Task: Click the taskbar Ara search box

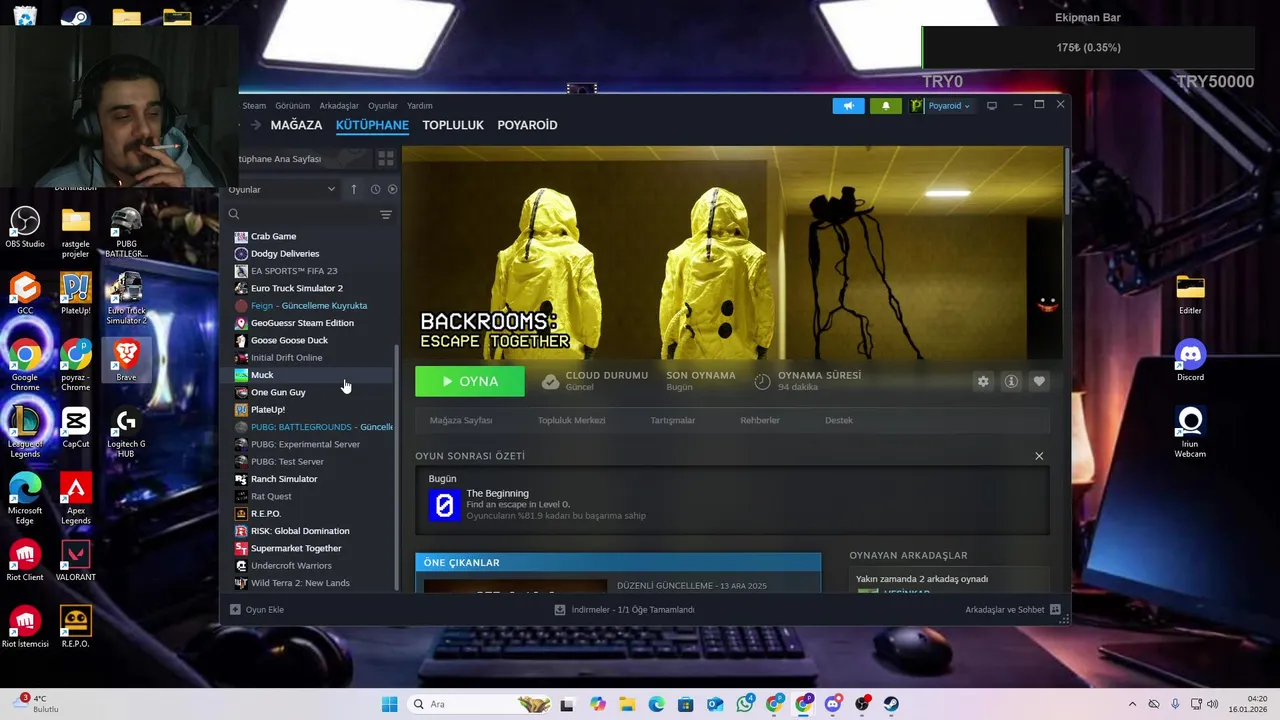Action: [x=482, y=704]
